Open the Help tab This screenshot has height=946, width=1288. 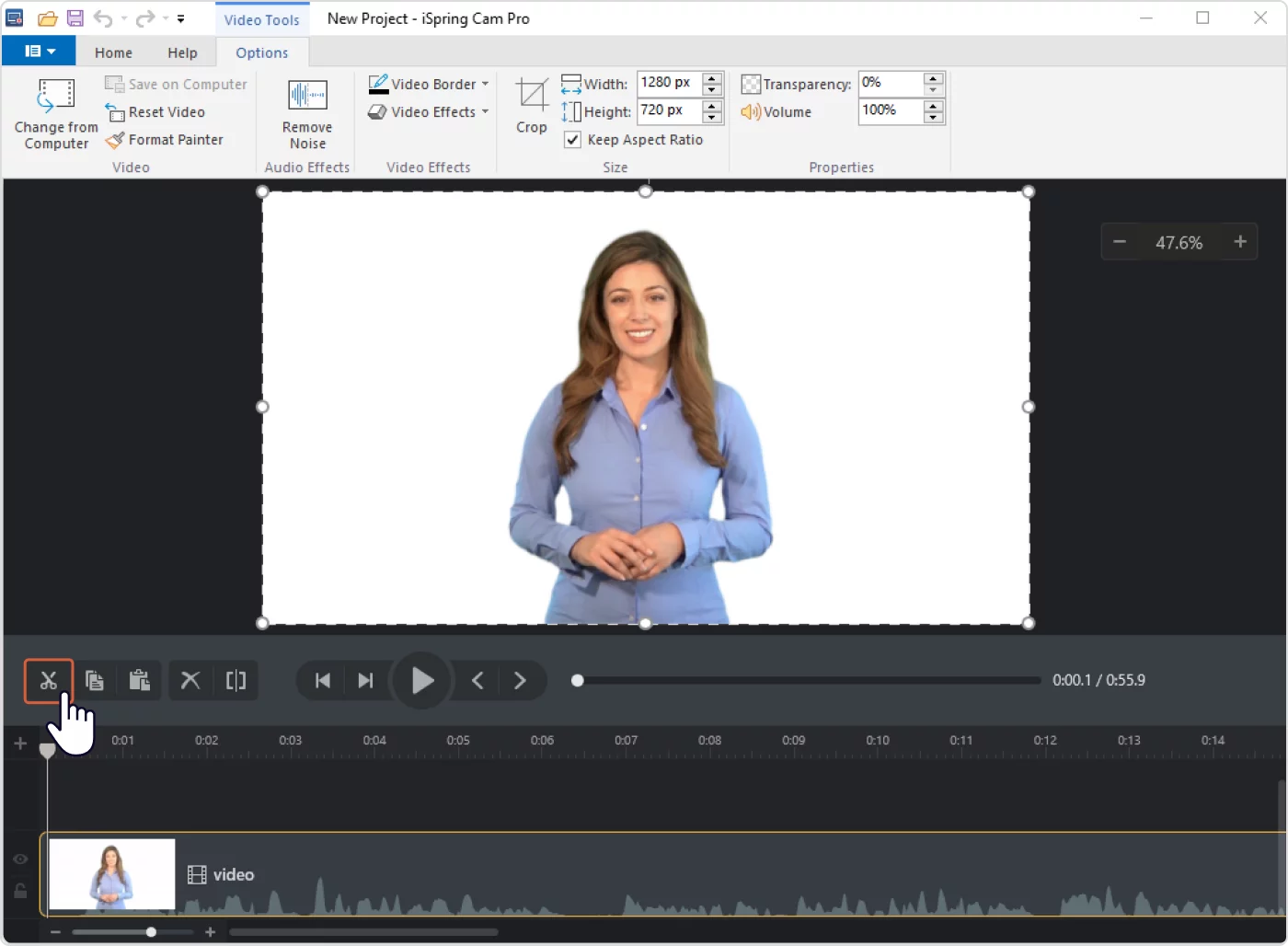point(182,52)
